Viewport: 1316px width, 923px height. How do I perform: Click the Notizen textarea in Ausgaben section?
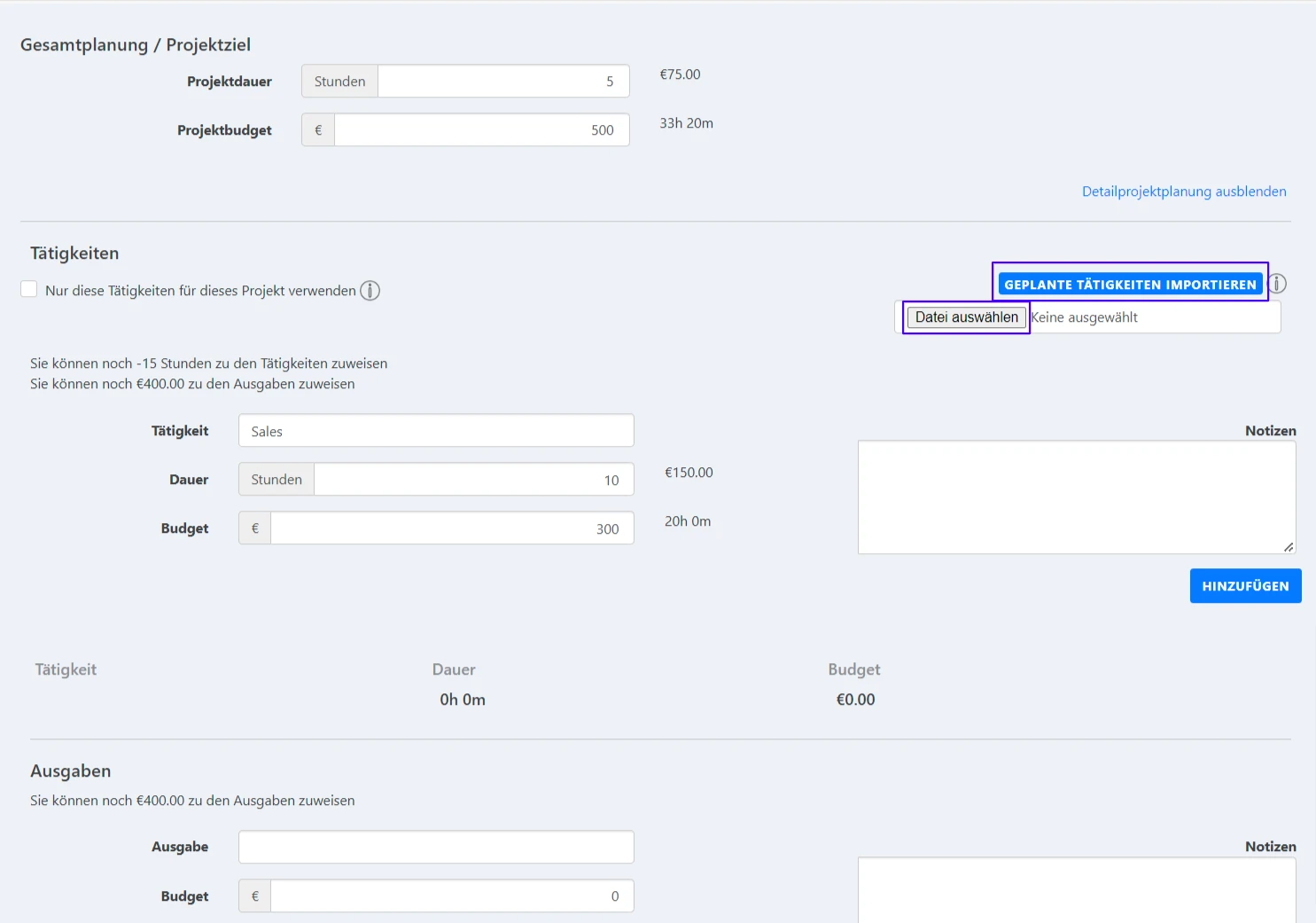(1076, 891)
